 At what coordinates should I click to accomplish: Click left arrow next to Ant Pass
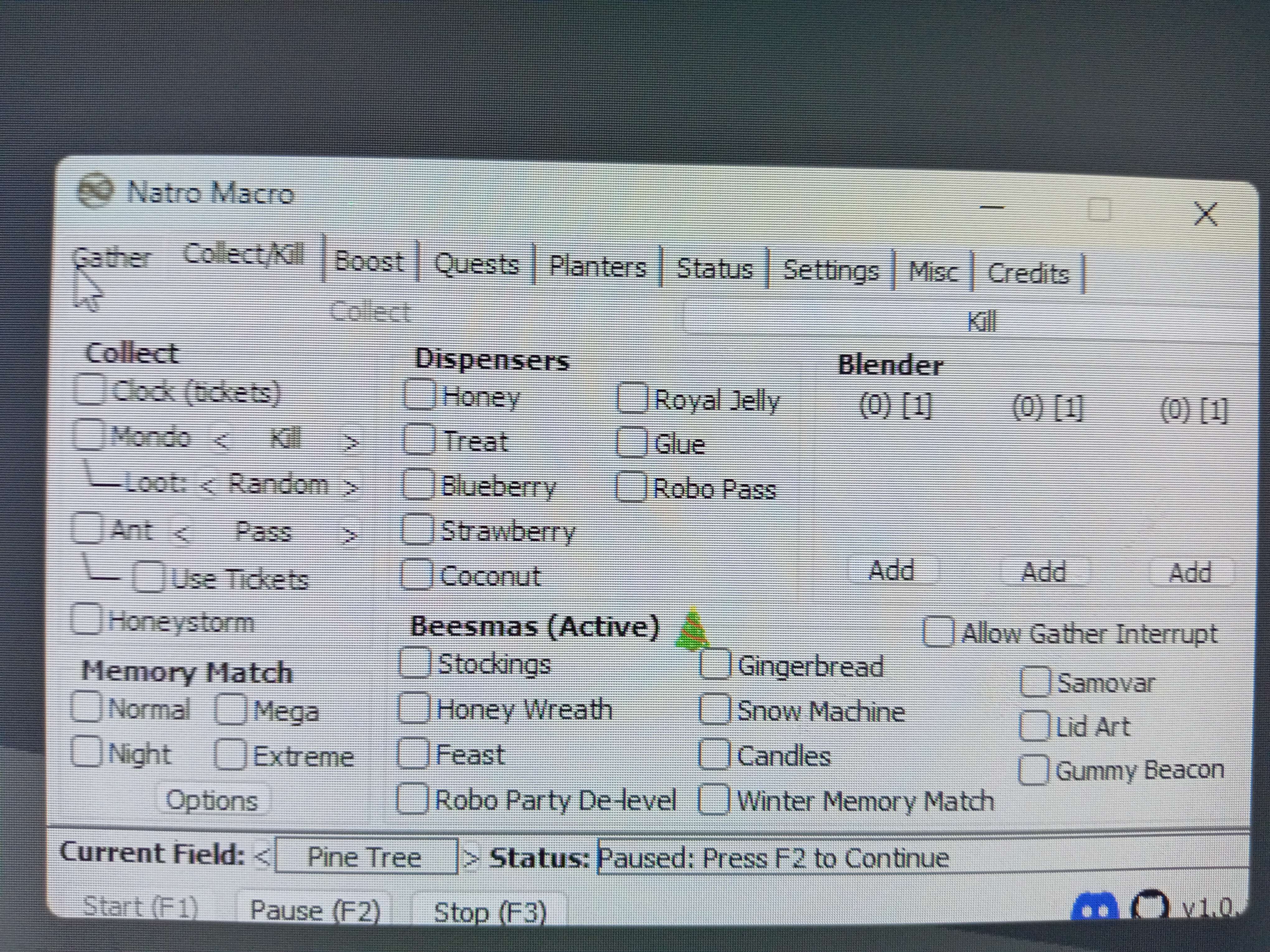click(181, 534)
